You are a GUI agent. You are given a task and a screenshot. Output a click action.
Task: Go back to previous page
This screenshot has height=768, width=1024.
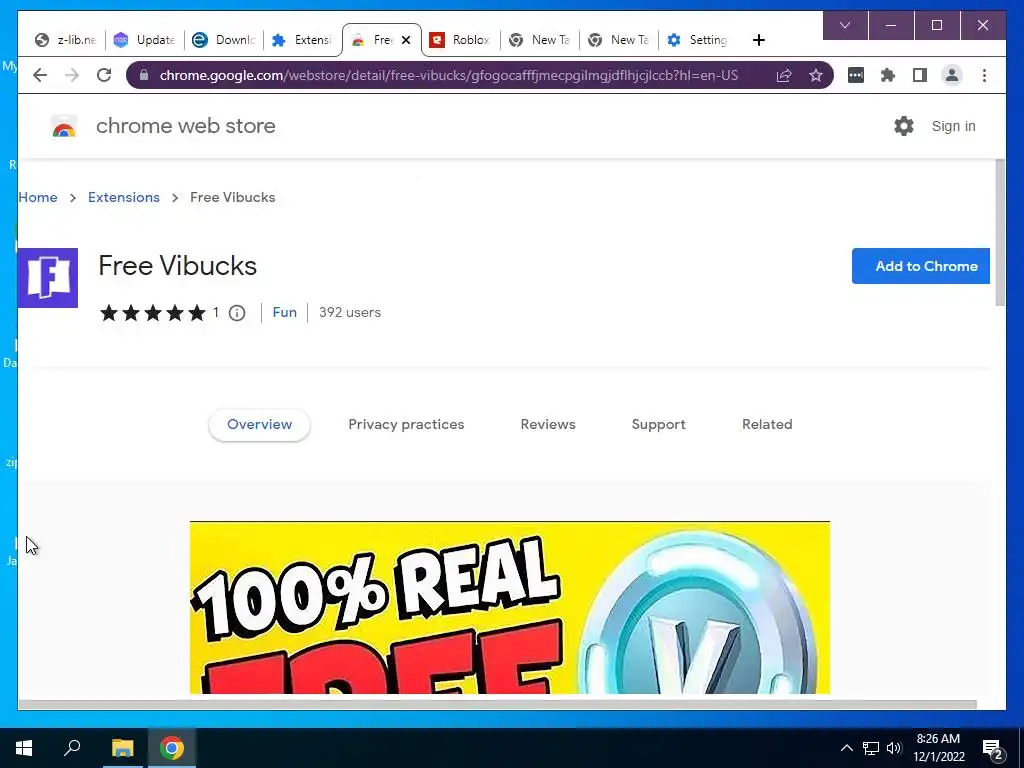point(40,75)
